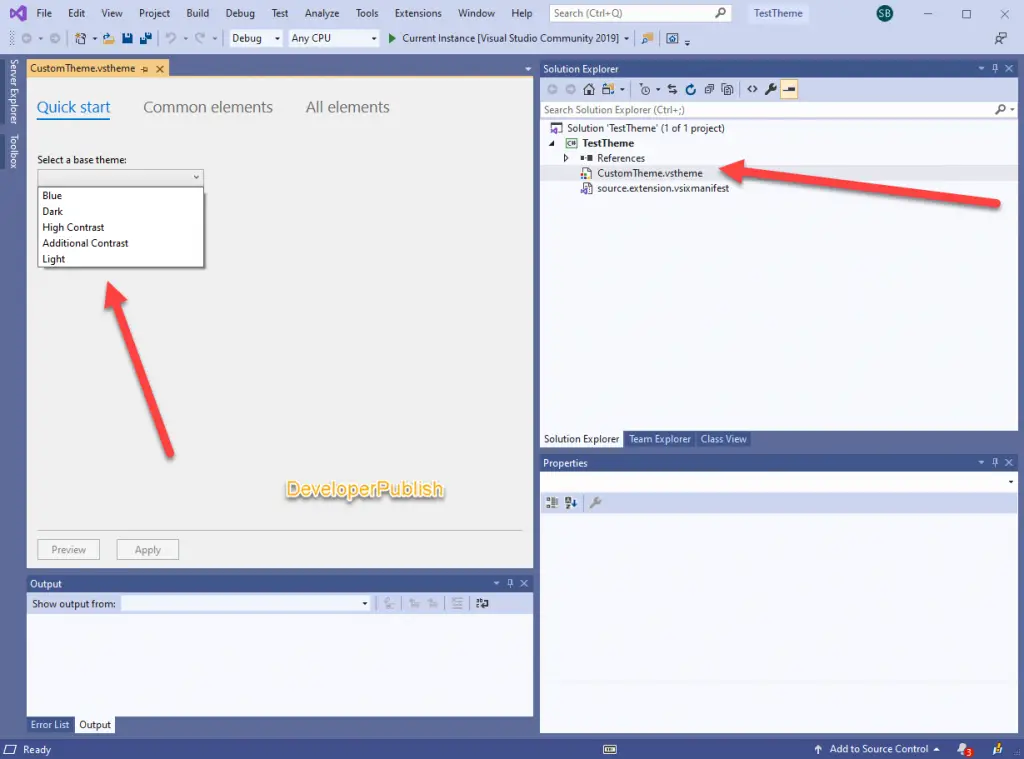1024x759 pixels.
Task: Select the Light base theme
Action: (121, 259)
